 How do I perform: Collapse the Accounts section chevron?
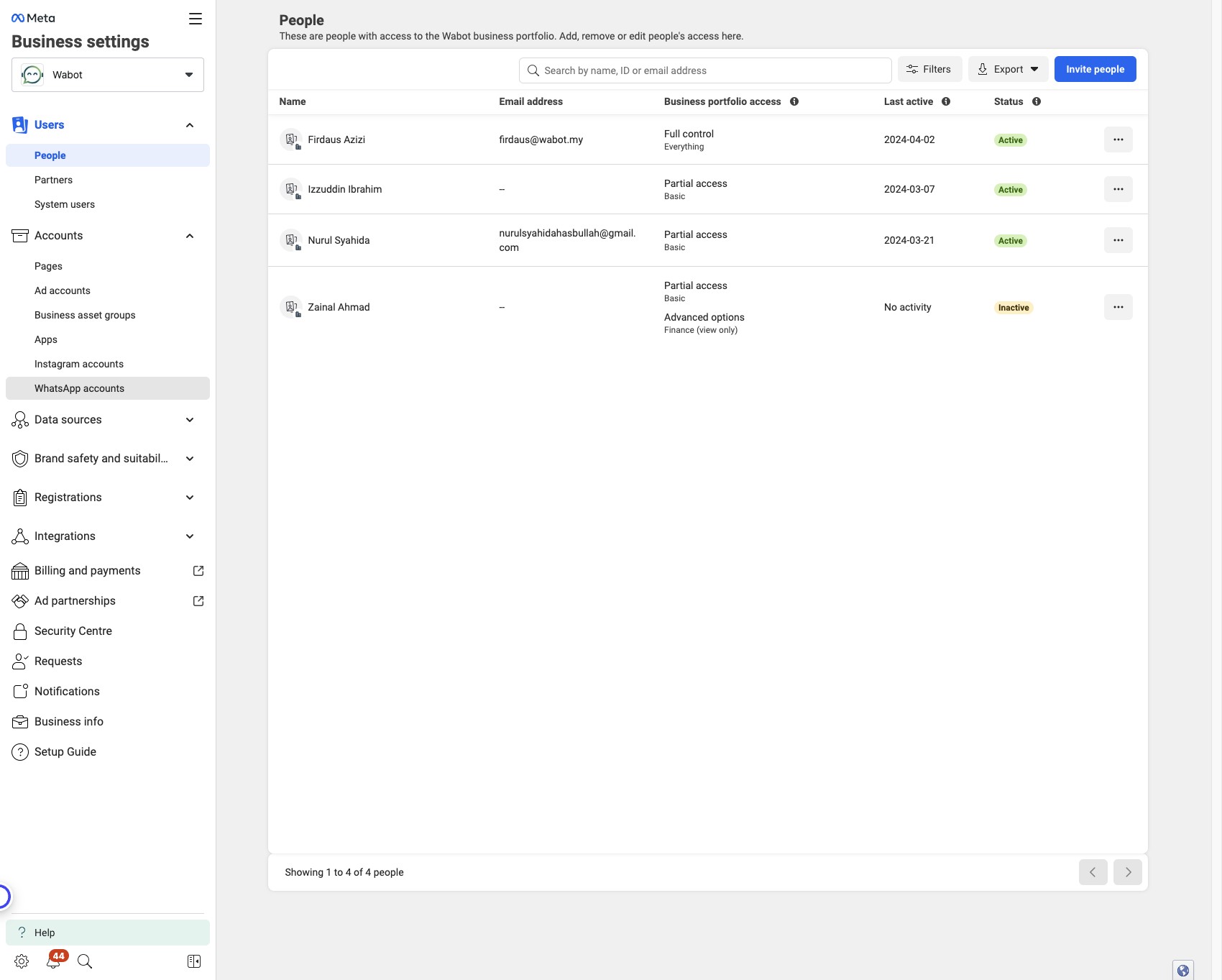(x=190, y=236)
